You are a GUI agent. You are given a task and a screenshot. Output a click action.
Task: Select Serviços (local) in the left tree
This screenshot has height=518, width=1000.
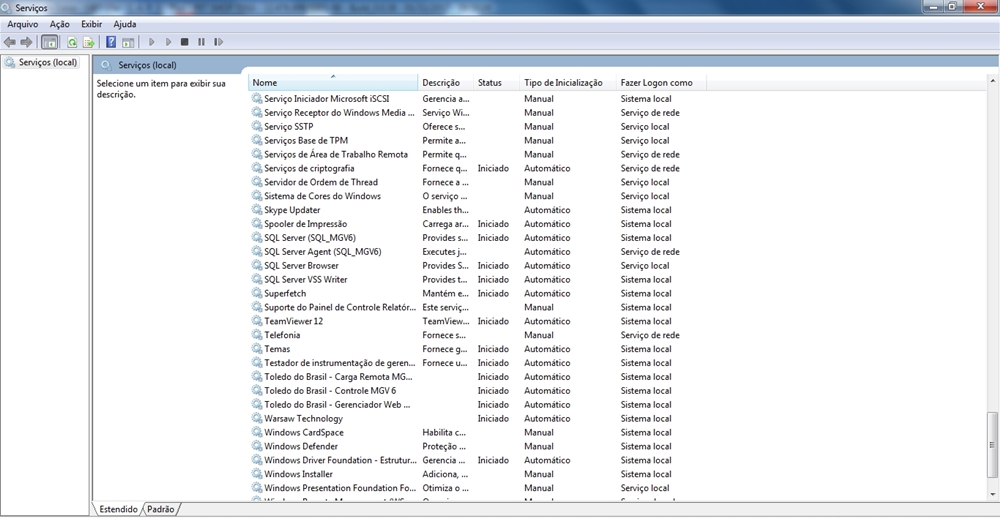(x=47, y=63)
